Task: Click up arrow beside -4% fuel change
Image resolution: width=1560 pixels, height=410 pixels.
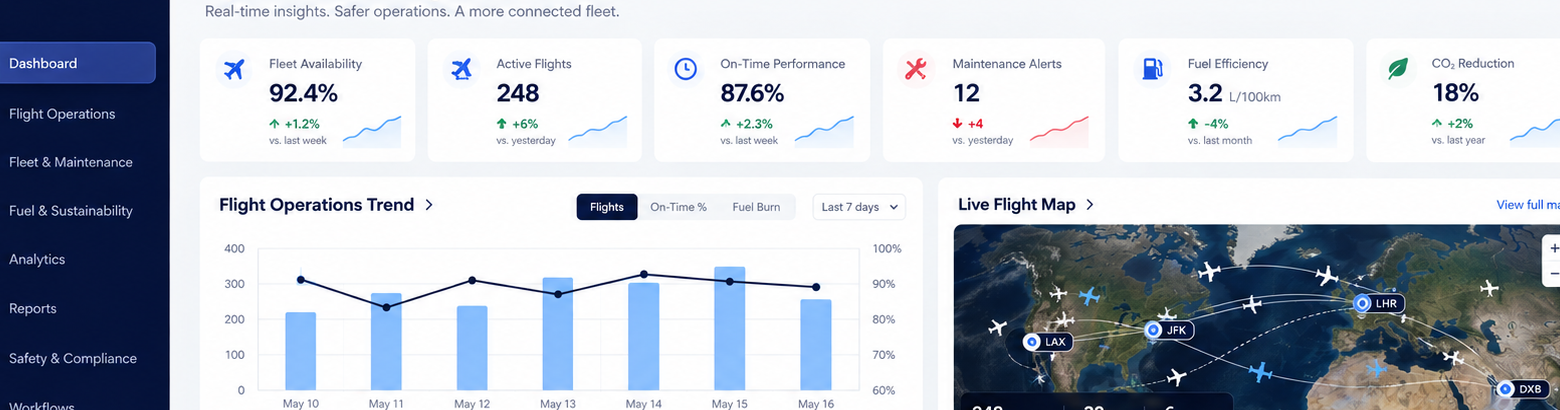Action: pos(1193,124)
